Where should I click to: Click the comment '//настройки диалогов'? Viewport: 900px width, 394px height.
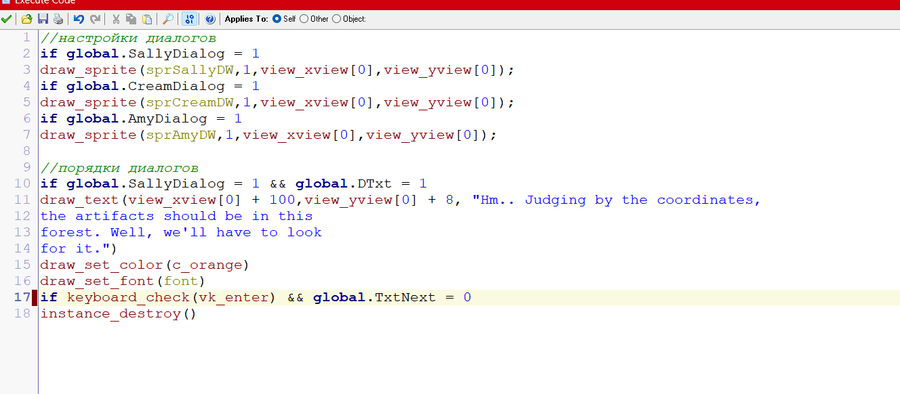pos(128,38)
